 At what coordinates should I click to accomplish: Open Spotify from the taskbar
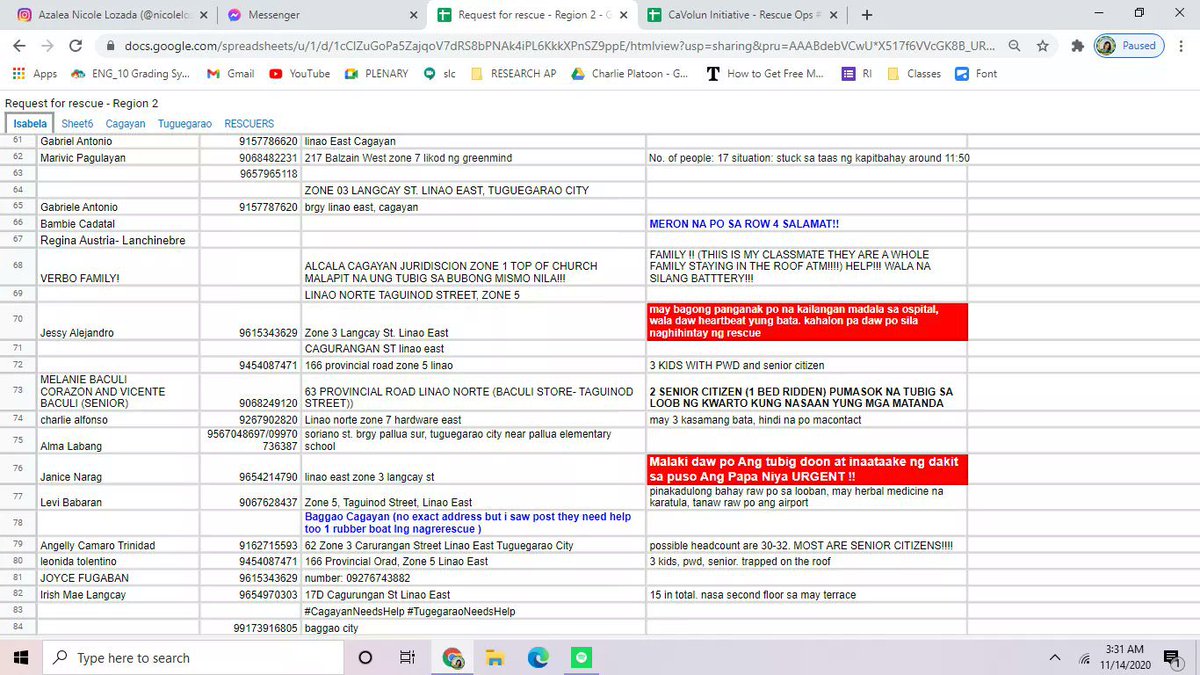583,657
